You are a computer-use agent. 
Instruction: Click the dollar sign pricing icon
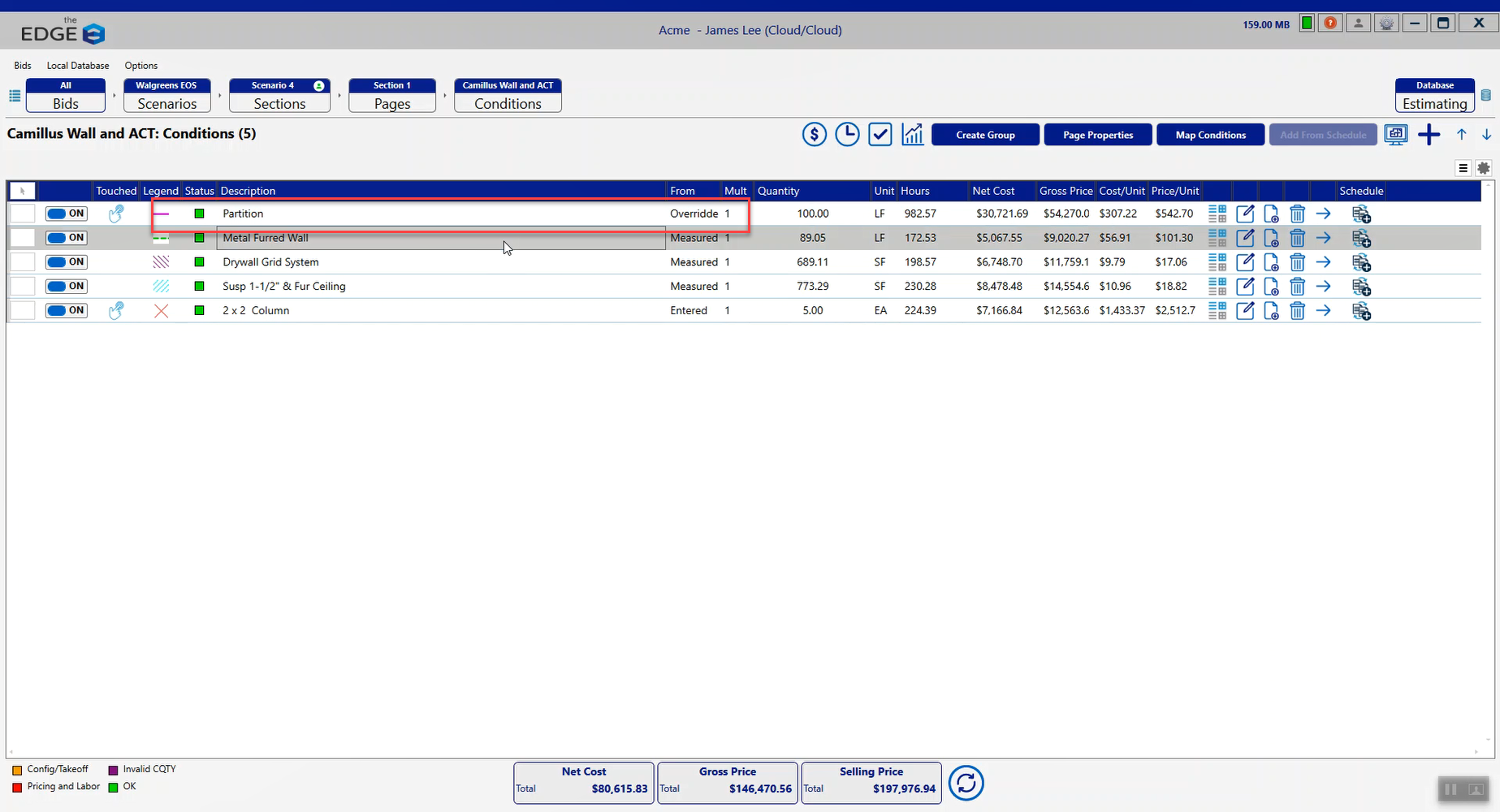pyautogui.click(x=814, y=134)
